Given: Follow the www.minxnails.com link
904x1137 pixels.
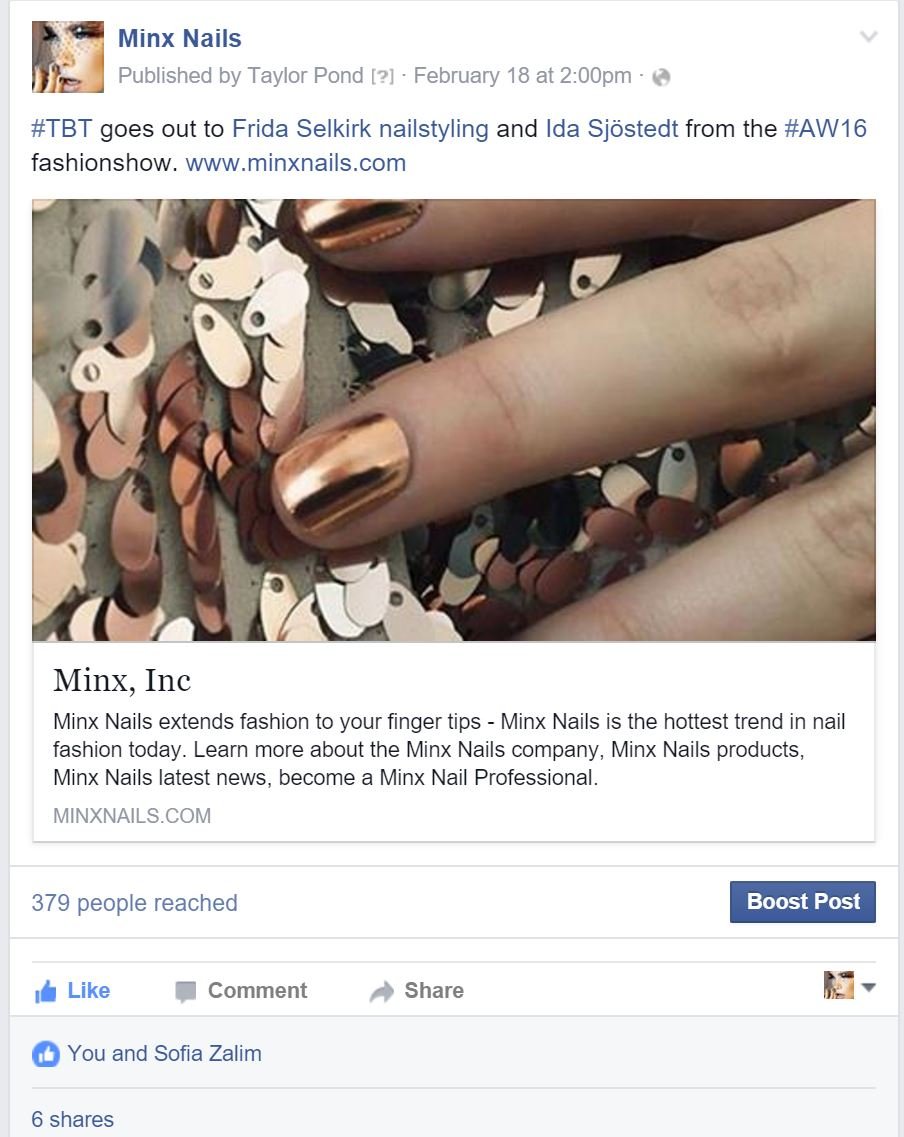Looking at the screenshot, I should tap(296, 162).
